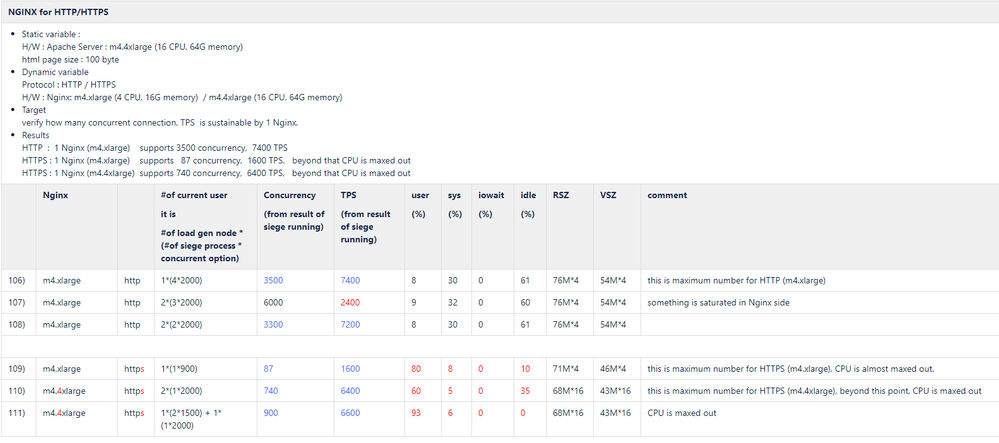
Task: Open the 6400 TPS link in row 110
Action: (350, 390)
